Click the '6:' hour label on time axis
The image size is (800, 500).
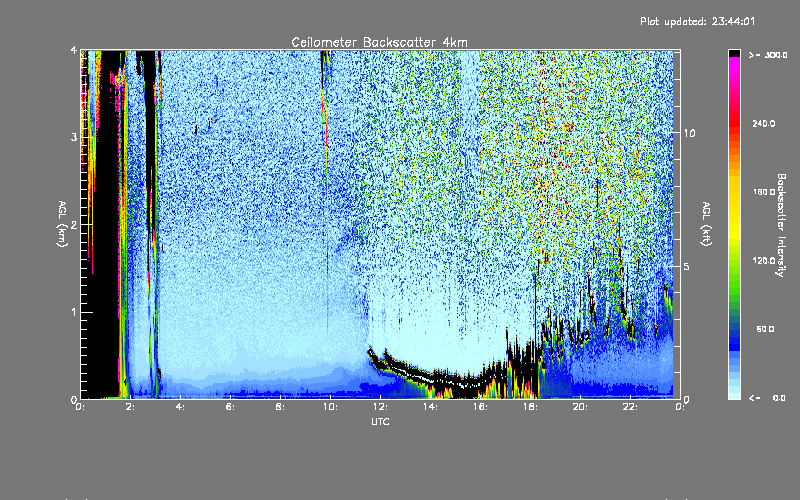pos(230,407)
